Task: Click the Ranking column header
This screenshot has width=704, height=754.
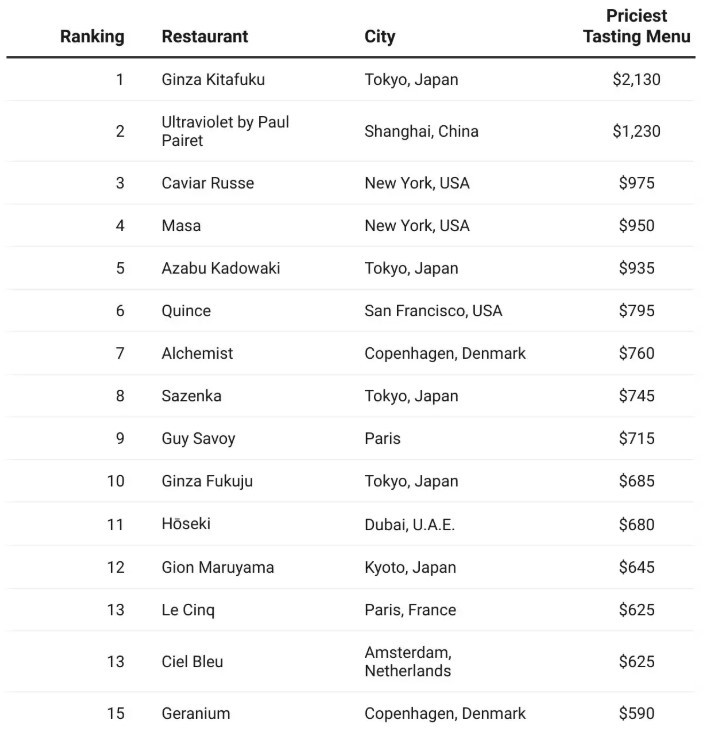Action: click(92, 37)
